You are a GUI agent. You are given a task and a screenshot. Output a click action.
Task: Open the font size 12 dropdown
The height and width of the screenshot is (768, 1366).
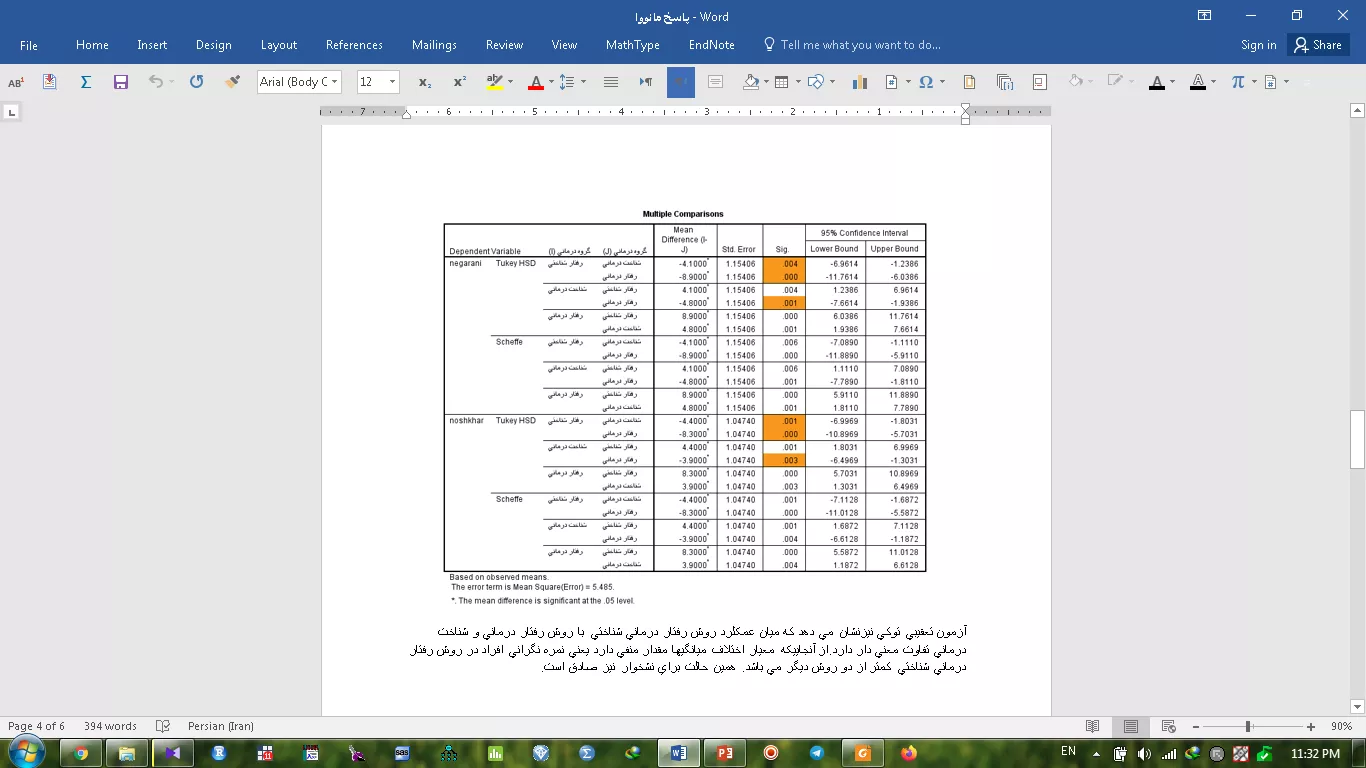point(392,82)
